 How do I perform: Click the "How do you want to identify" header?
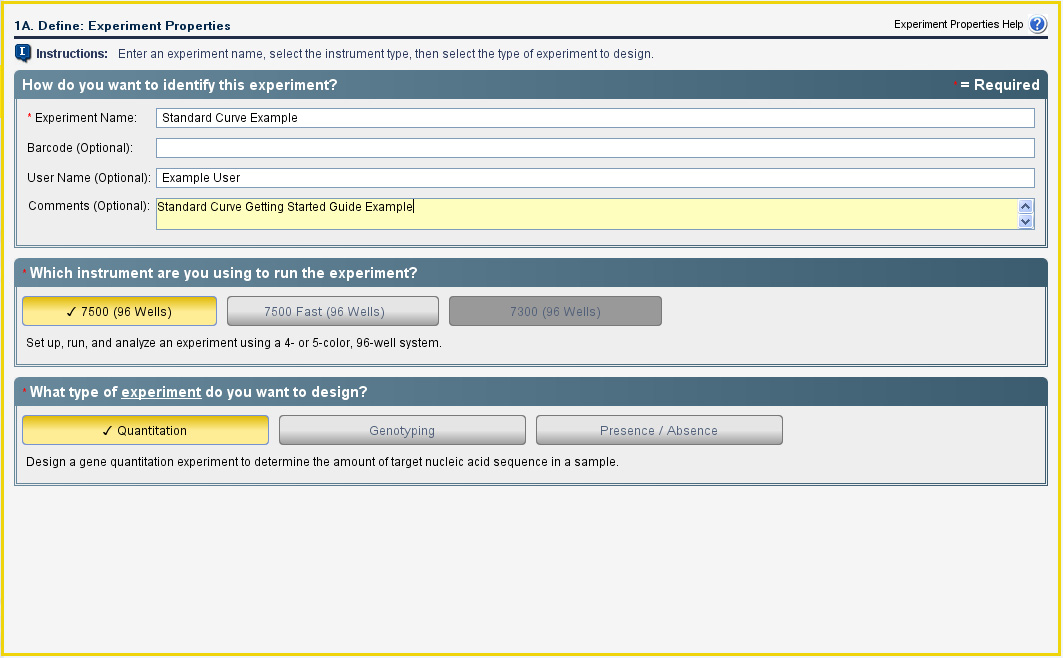pyautogui.click(x=180, y=85)
